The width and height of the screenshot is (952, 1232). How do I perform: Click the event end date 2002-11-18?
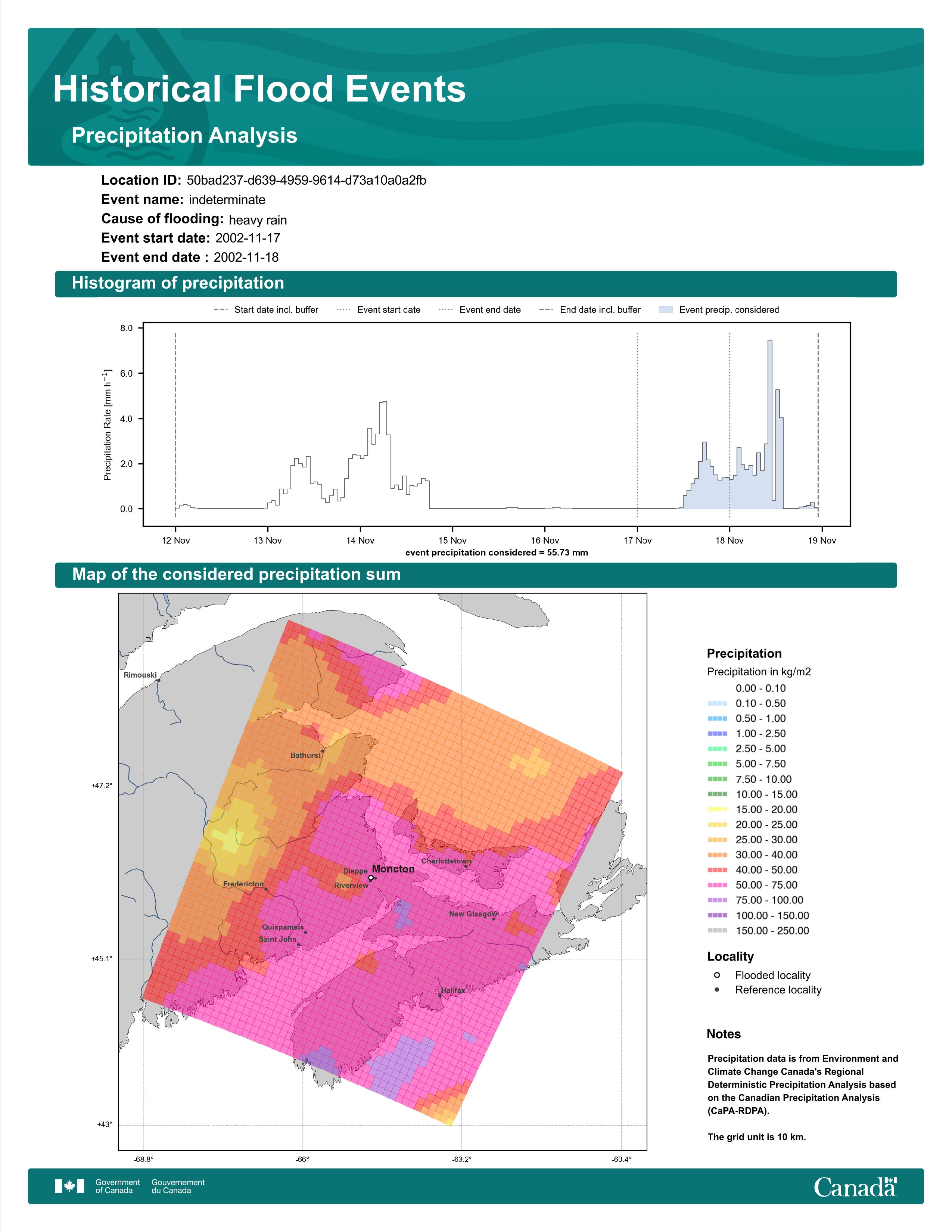pos(246,257)
